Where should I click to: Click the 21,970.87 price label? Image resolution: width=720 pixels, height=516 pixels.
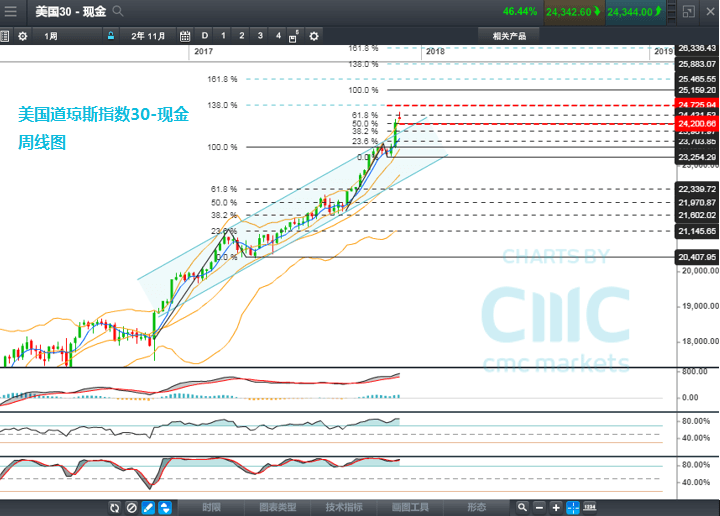tap(697, 202)
